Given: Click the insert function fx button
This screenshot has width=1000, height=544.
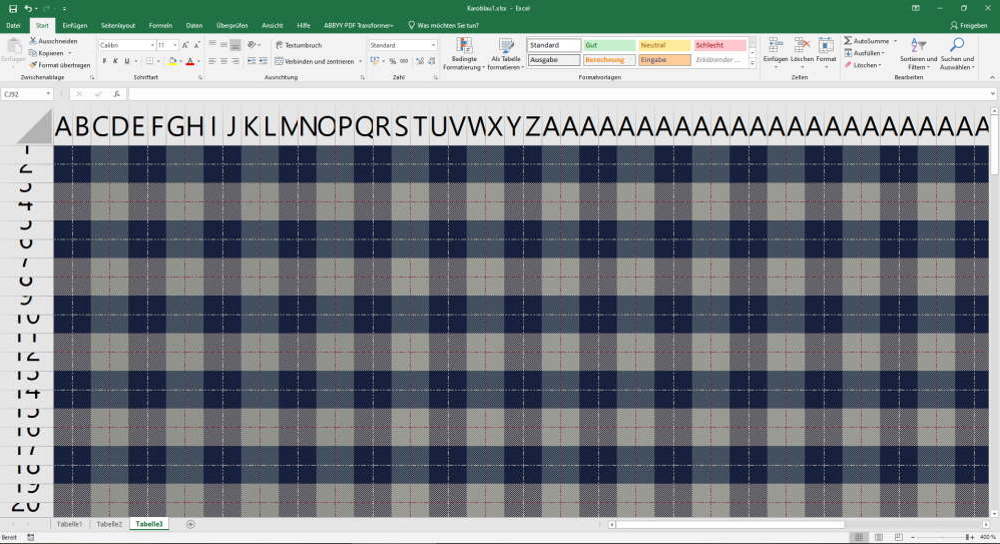Looking at the screenshot, I should tap(117, 94).
